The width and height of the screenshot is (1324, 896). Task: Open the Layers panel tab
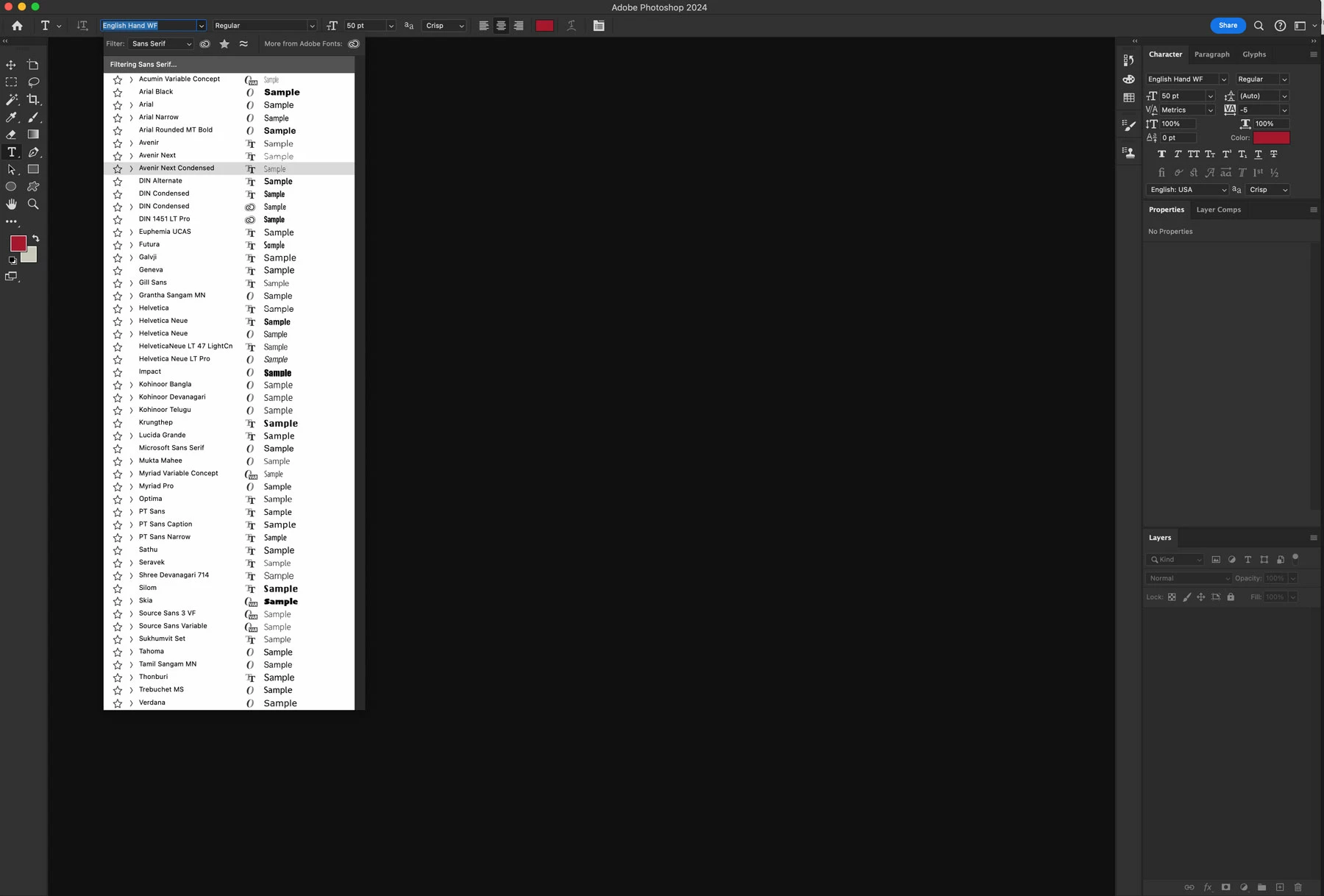tap(1160, 538)
